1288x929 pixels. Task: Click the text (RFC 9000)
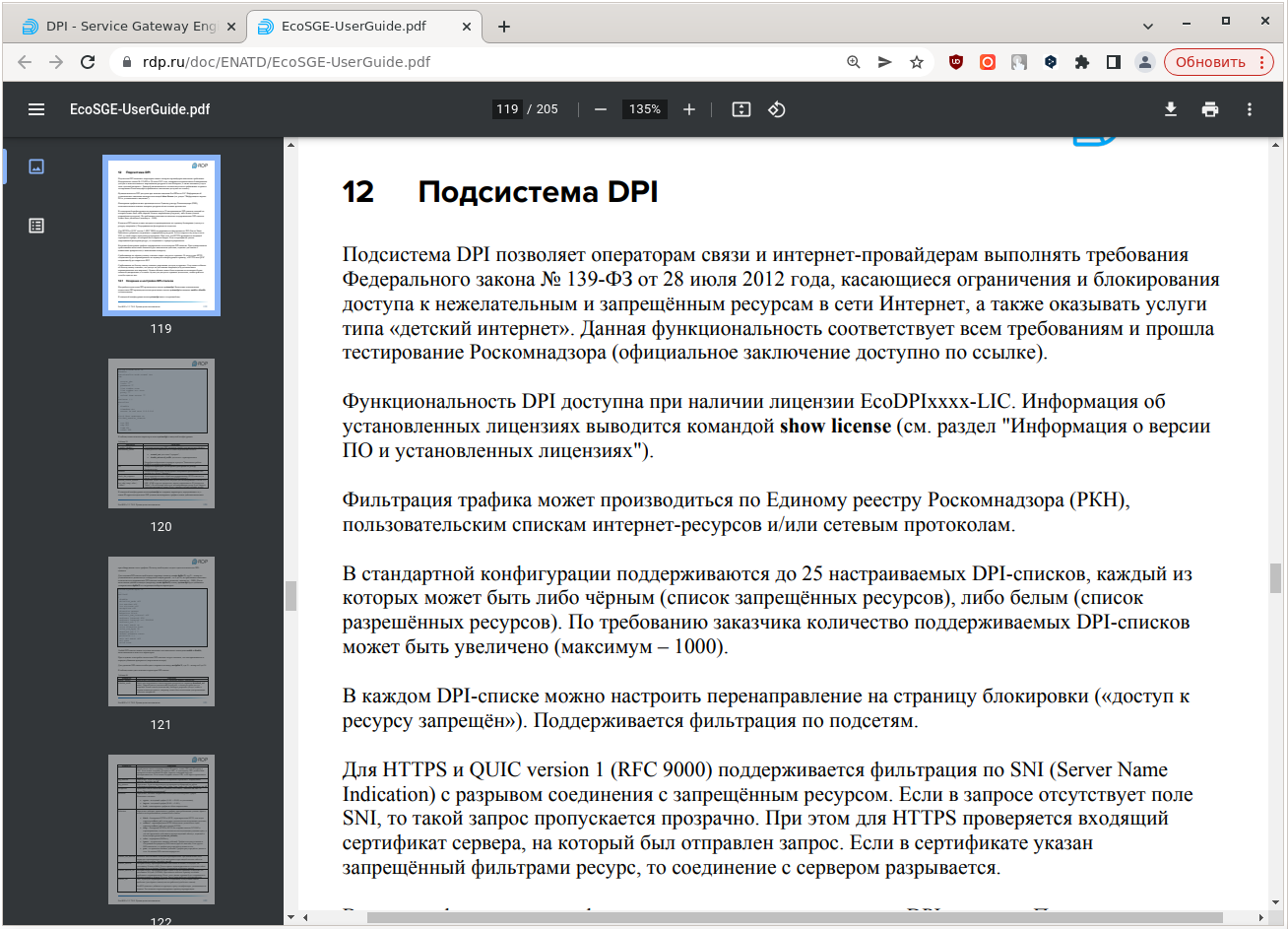(x=661, y=770)
